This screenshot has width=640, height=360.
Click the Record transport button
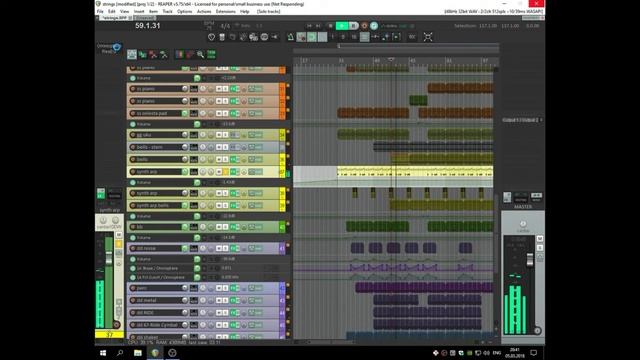[x=364, y=26]
